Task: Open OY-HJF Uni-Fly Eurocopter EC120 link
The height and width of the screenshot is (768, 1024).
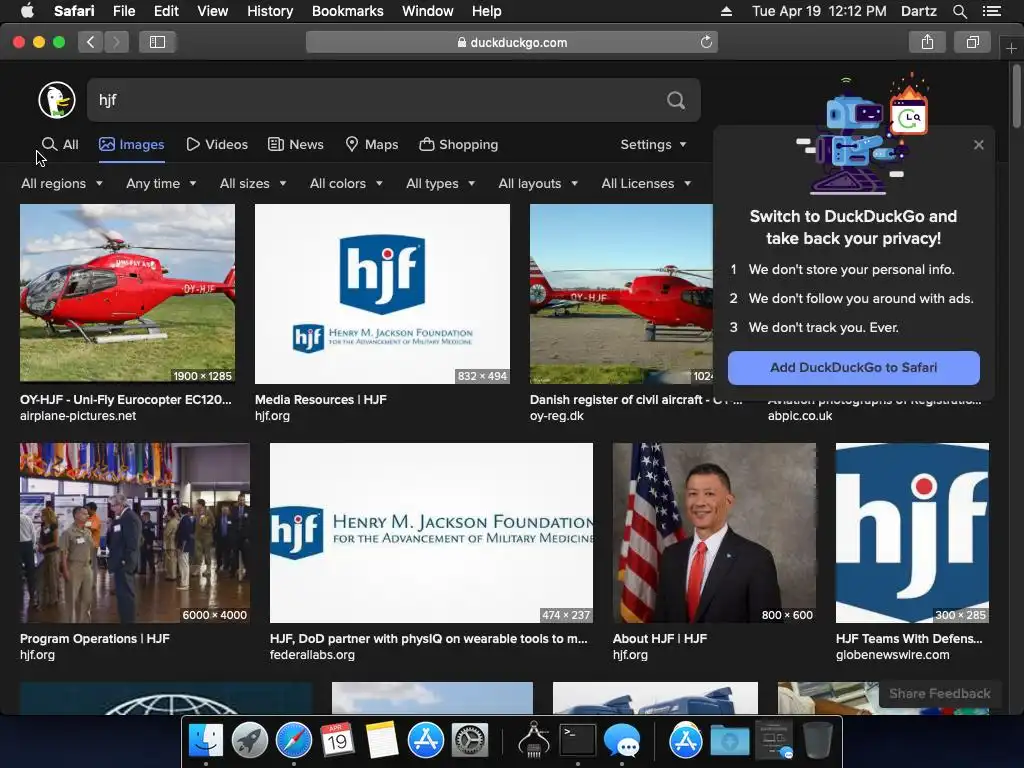Action: click(125, 400)
